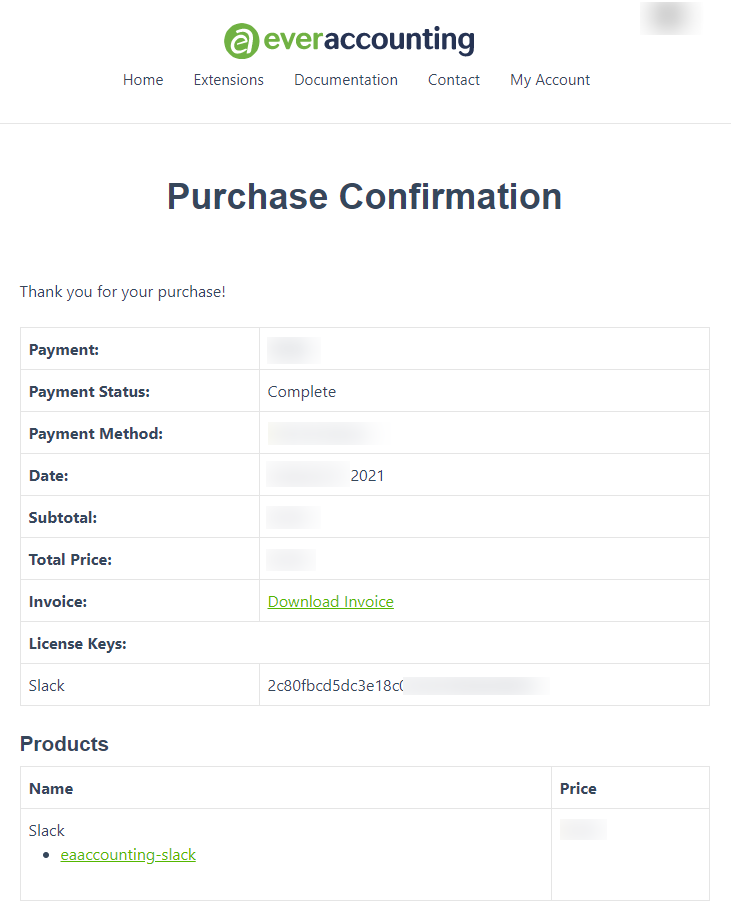
Task: Click the blurred Payment Method value
Action: tap(326, 434)
